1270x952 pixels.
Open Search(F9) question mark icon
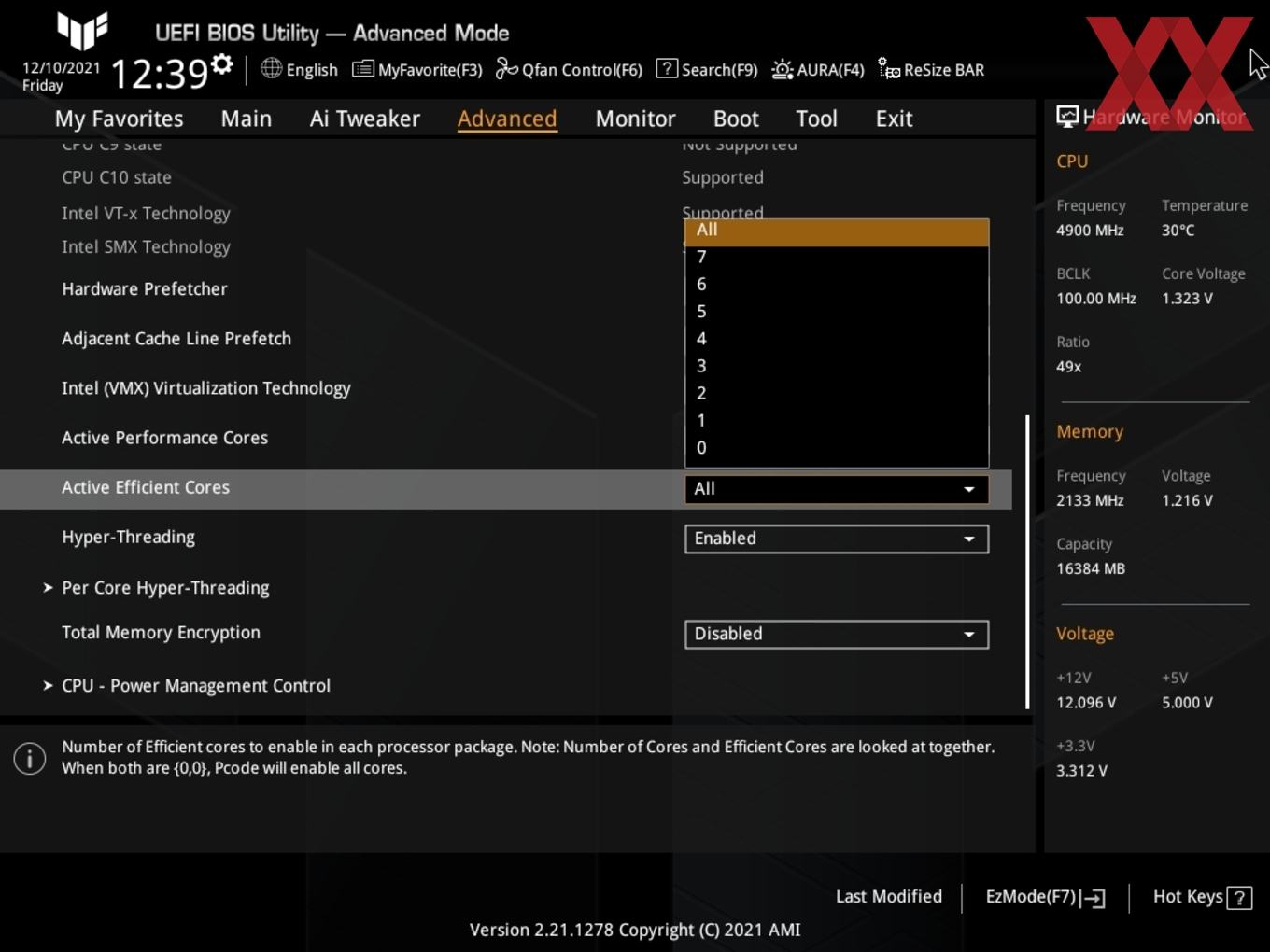pos(667,68)
